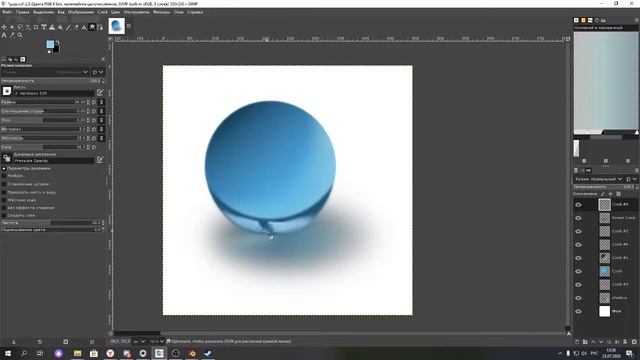Select the Fuzzy Select tool
Viewport: 640px width, 360px height.
pos(28,27)
